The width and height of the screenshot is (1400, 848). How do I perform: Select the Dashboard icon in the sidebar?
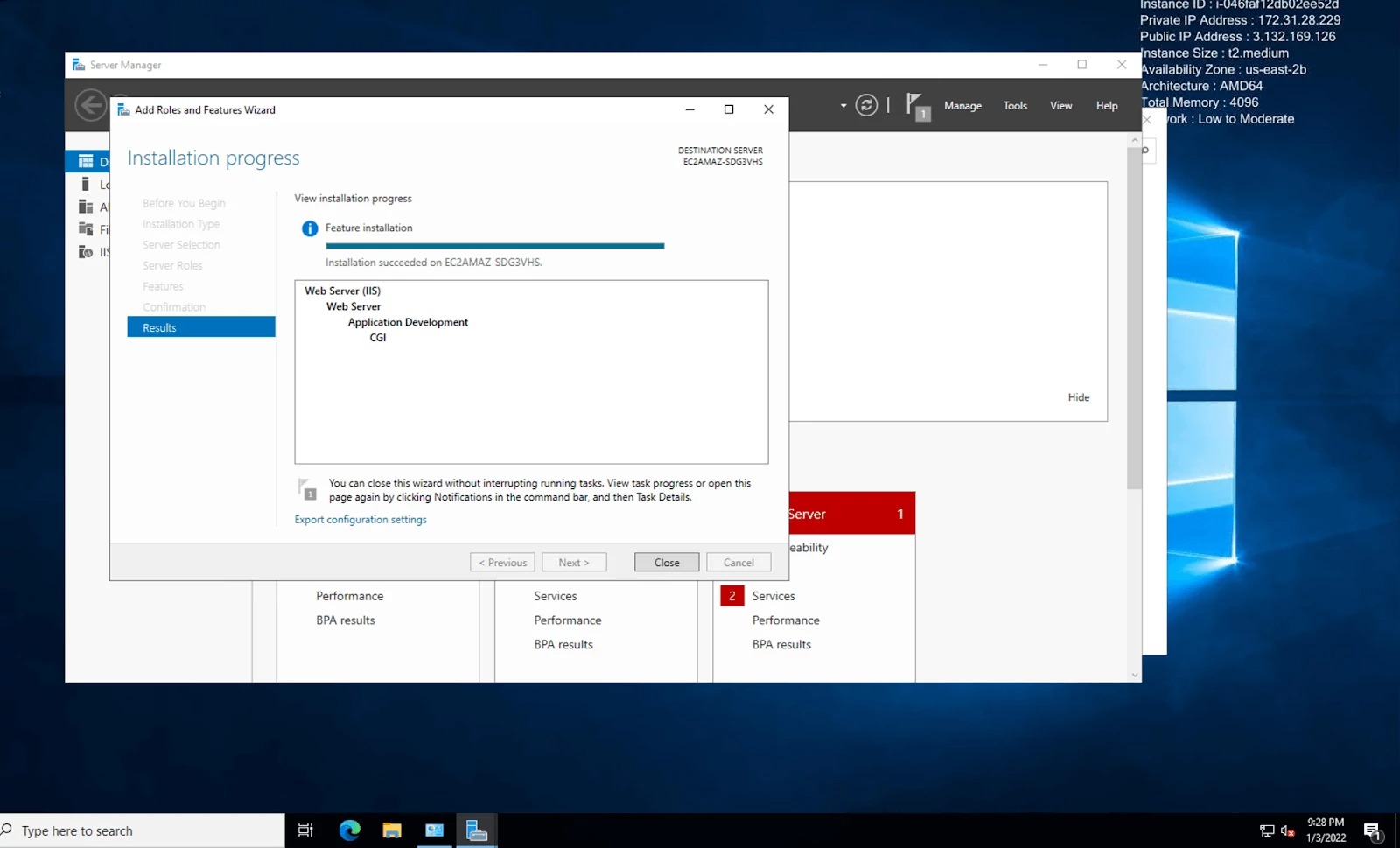pos(86,161)
